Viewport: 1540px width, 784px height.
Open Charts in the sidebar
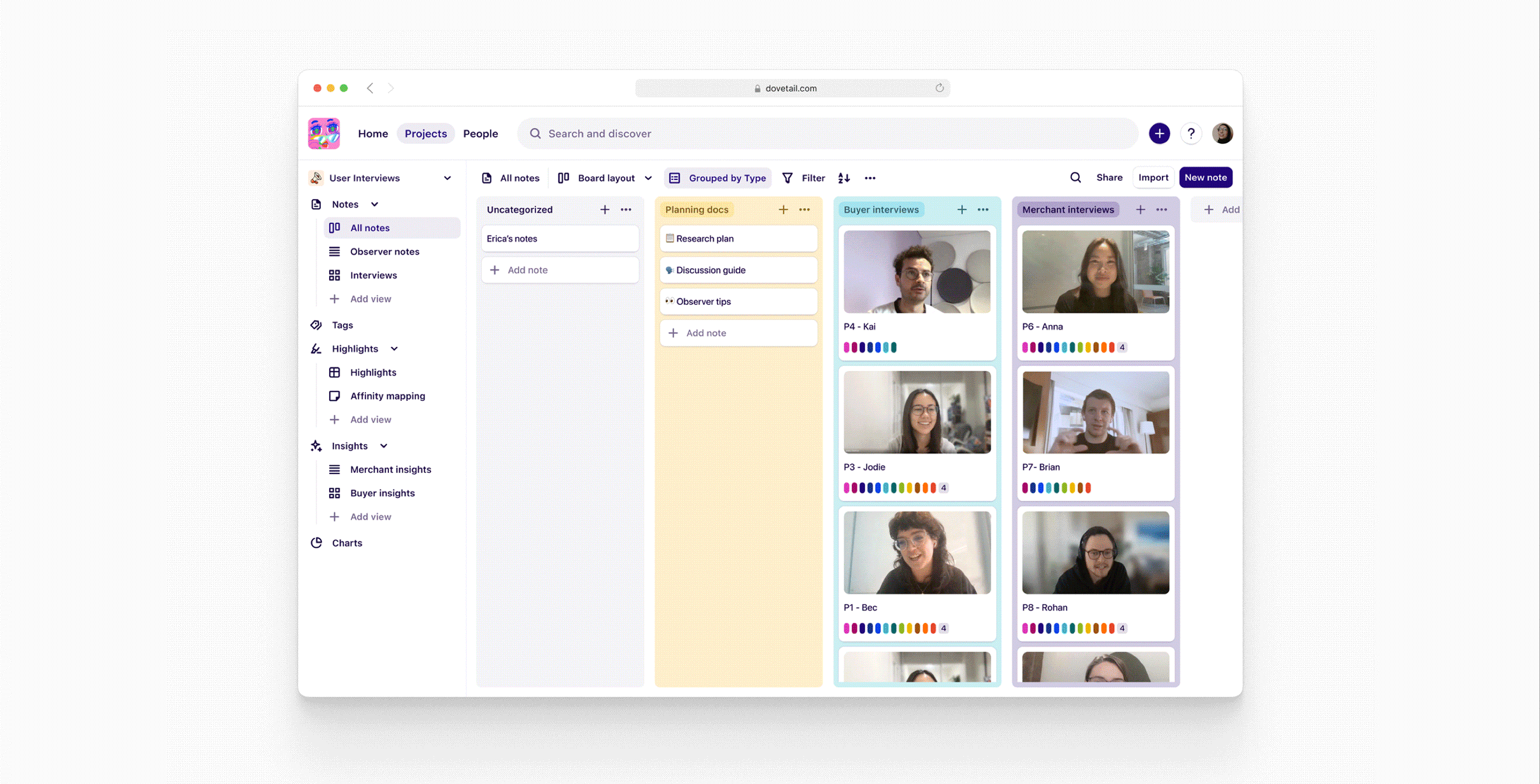tap(347, 543)
